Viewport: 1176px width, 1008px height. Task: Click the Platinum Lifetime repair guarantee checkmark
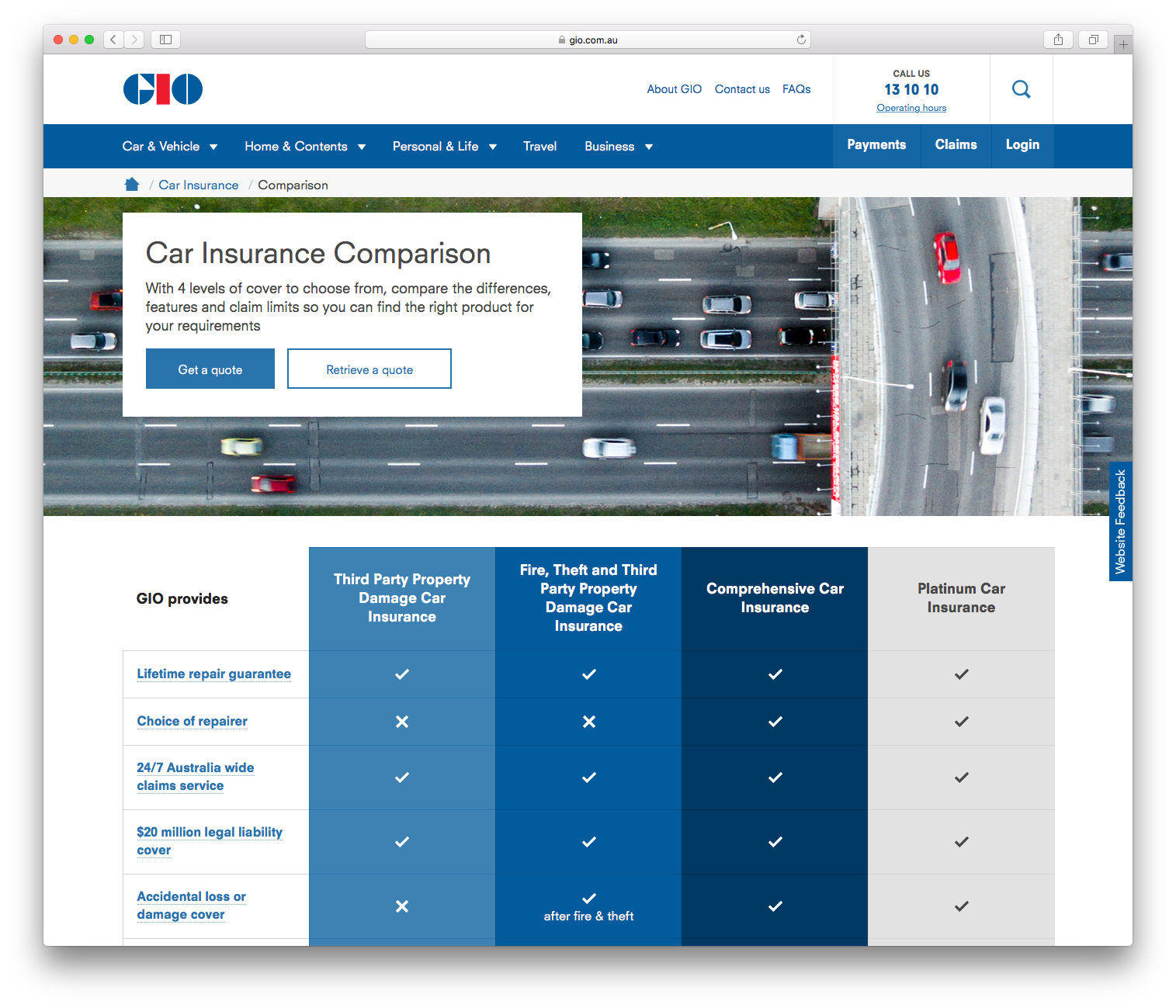pyautogui.click(x=961, y=674)
